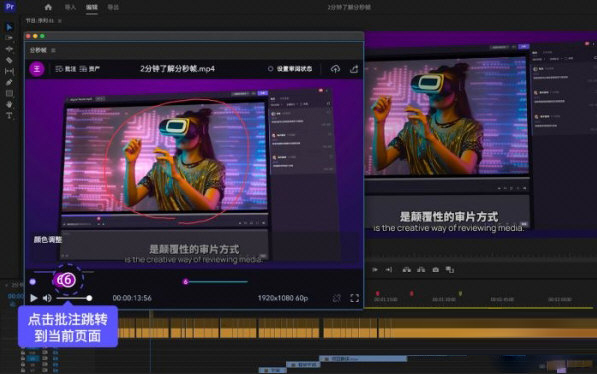The height and width of the screenshot is (374, 597).
Task: Click the Lift button in program monitor
Action: 407,270
